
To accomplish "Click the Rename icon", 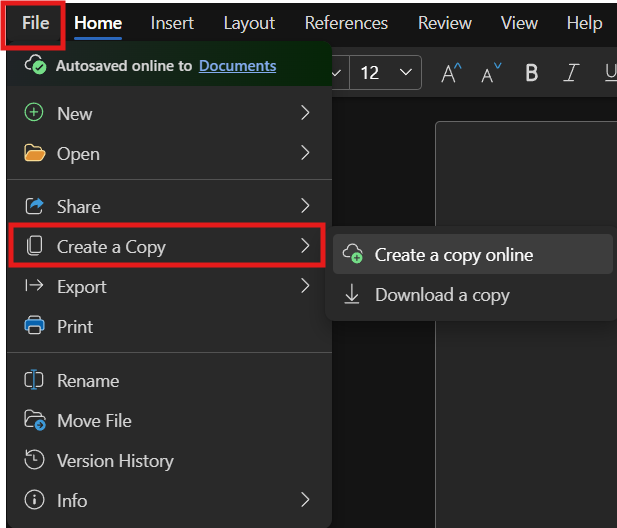I will [34, 381].
